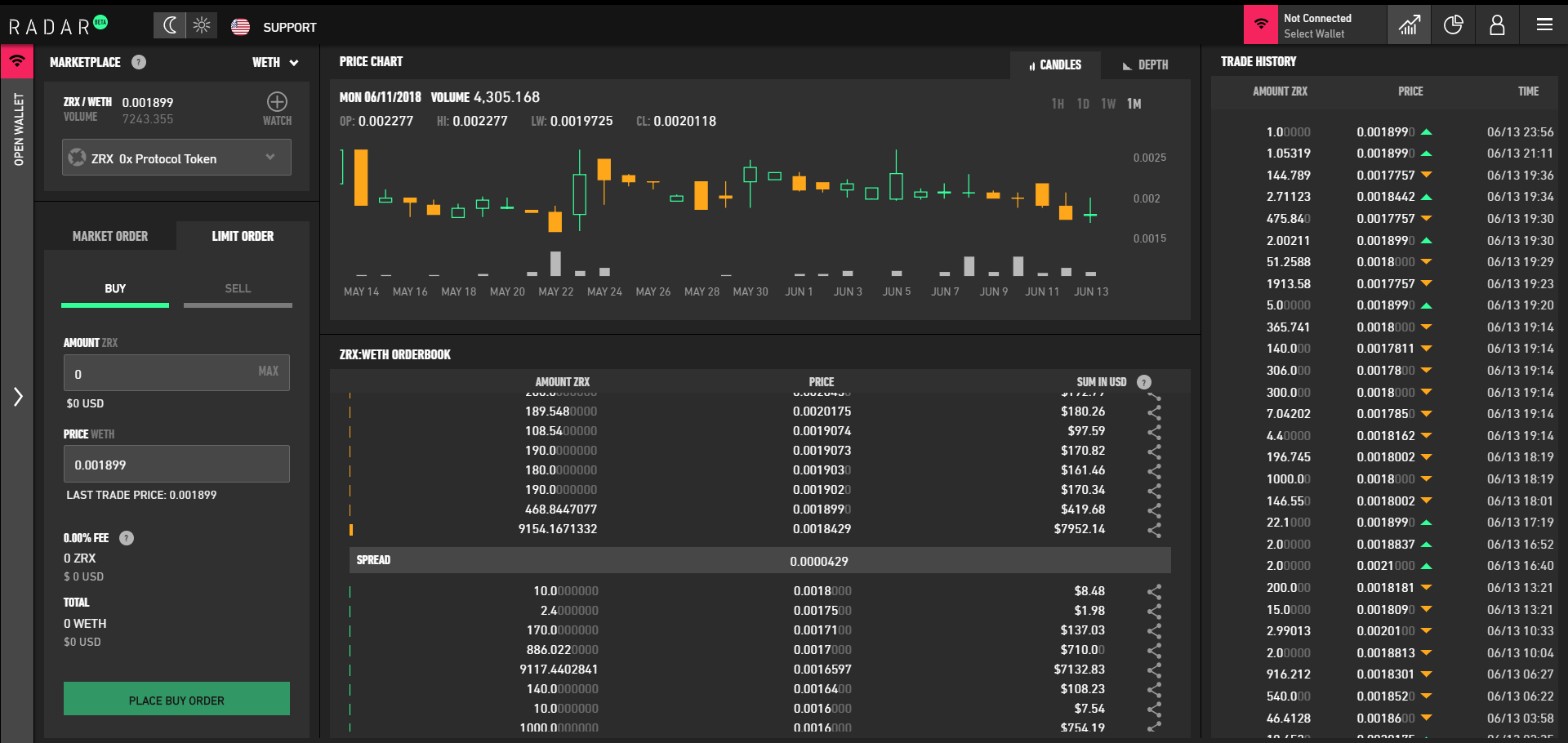Screen dimensions: 1568x743
Task: Show SUM IN USD help icon
Action: [1144, 381]
